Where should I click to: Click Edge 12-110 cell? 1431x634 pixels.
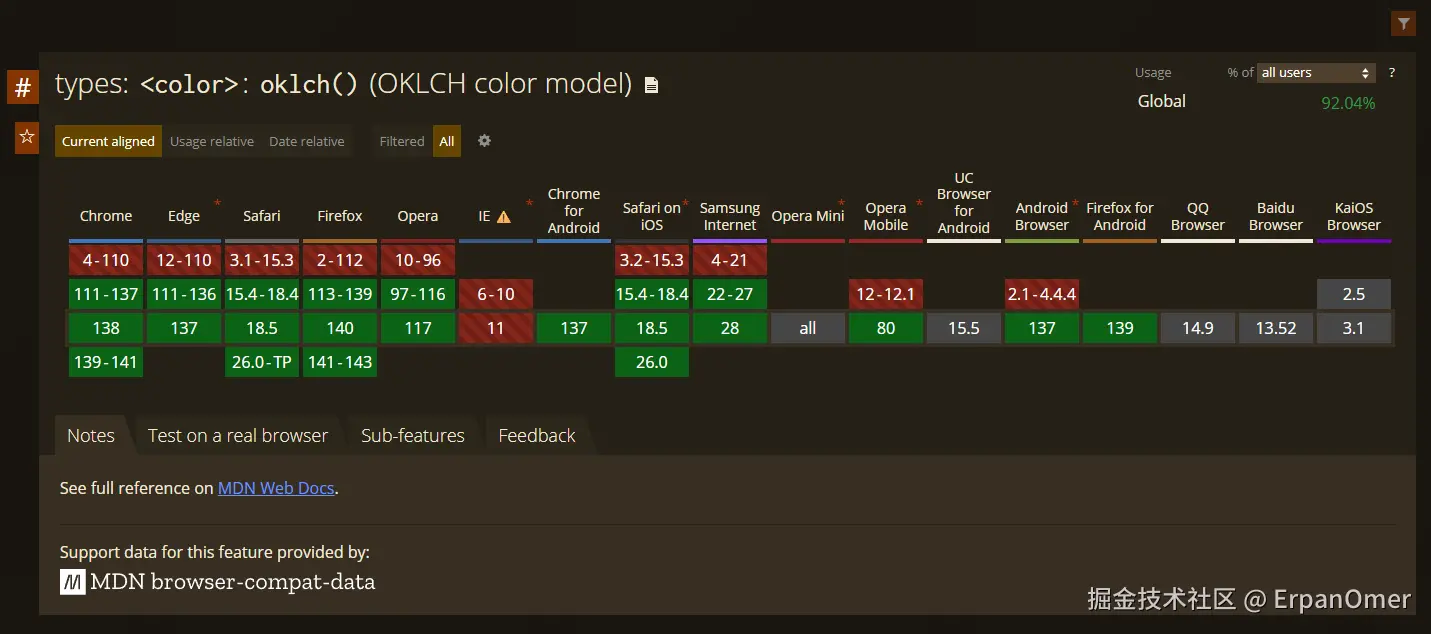[x=184, y=260]
